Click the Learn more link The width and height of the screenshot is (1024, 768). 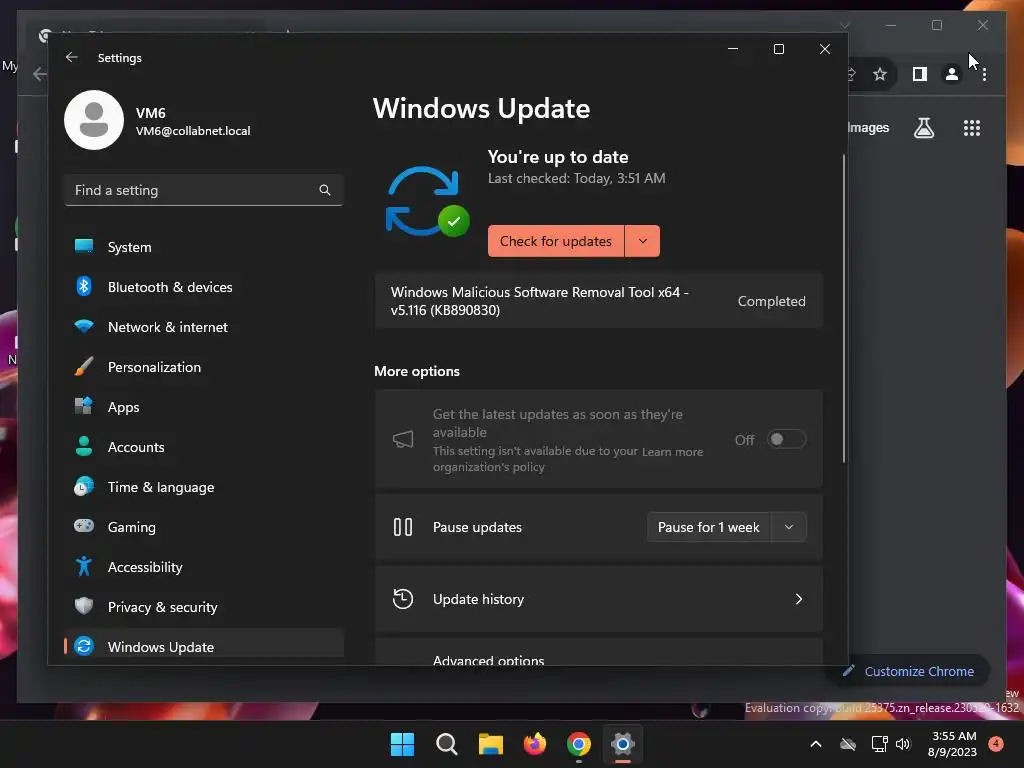tap(672, 452)
